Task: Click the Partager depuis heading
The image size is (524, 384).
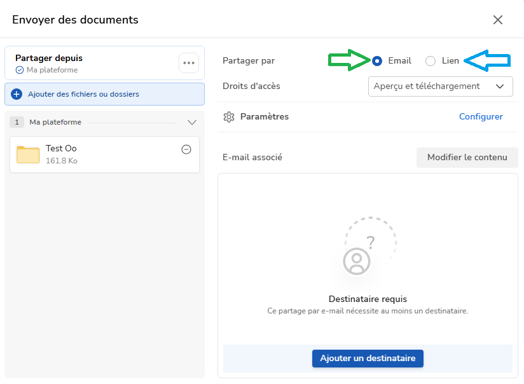Action: (49, 58)
